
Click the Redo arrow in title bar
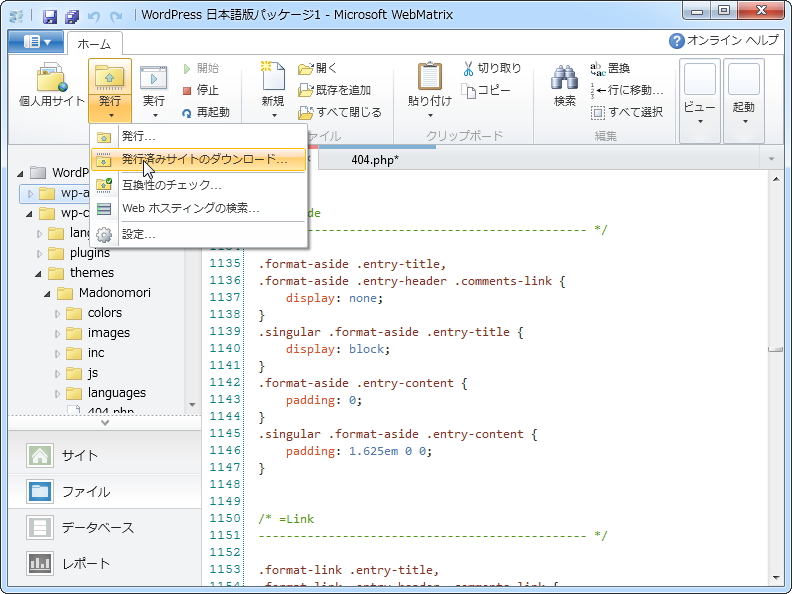(116, 16)
